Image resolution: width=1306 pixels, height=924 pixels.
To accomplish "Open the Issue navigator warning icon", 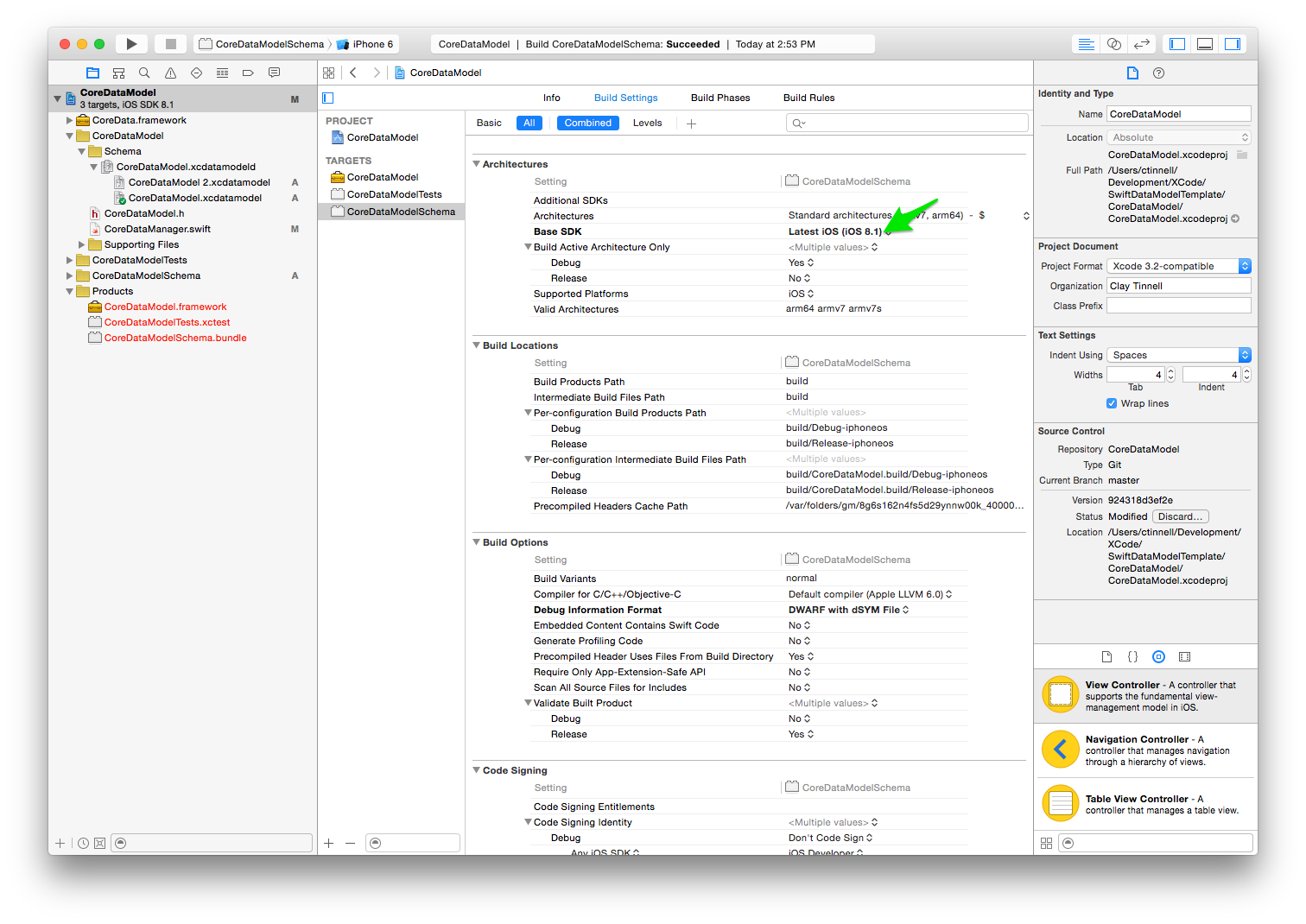I will click(x=170, y=73).
